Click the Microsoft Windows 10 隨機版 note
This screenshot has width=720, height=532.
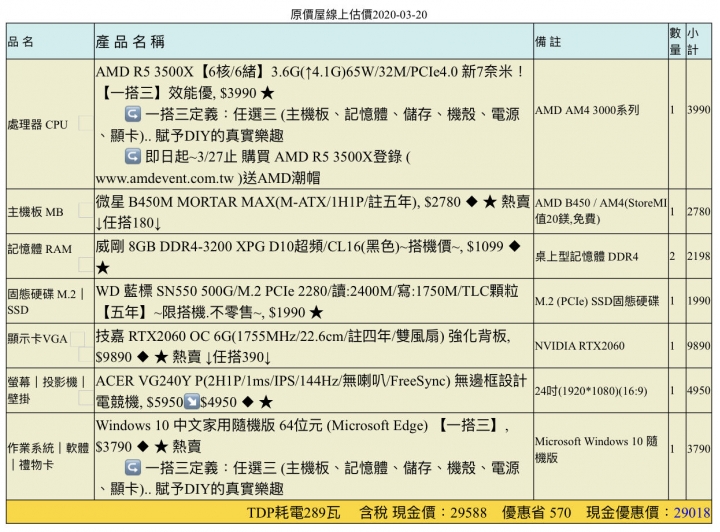tap(596, 449)
